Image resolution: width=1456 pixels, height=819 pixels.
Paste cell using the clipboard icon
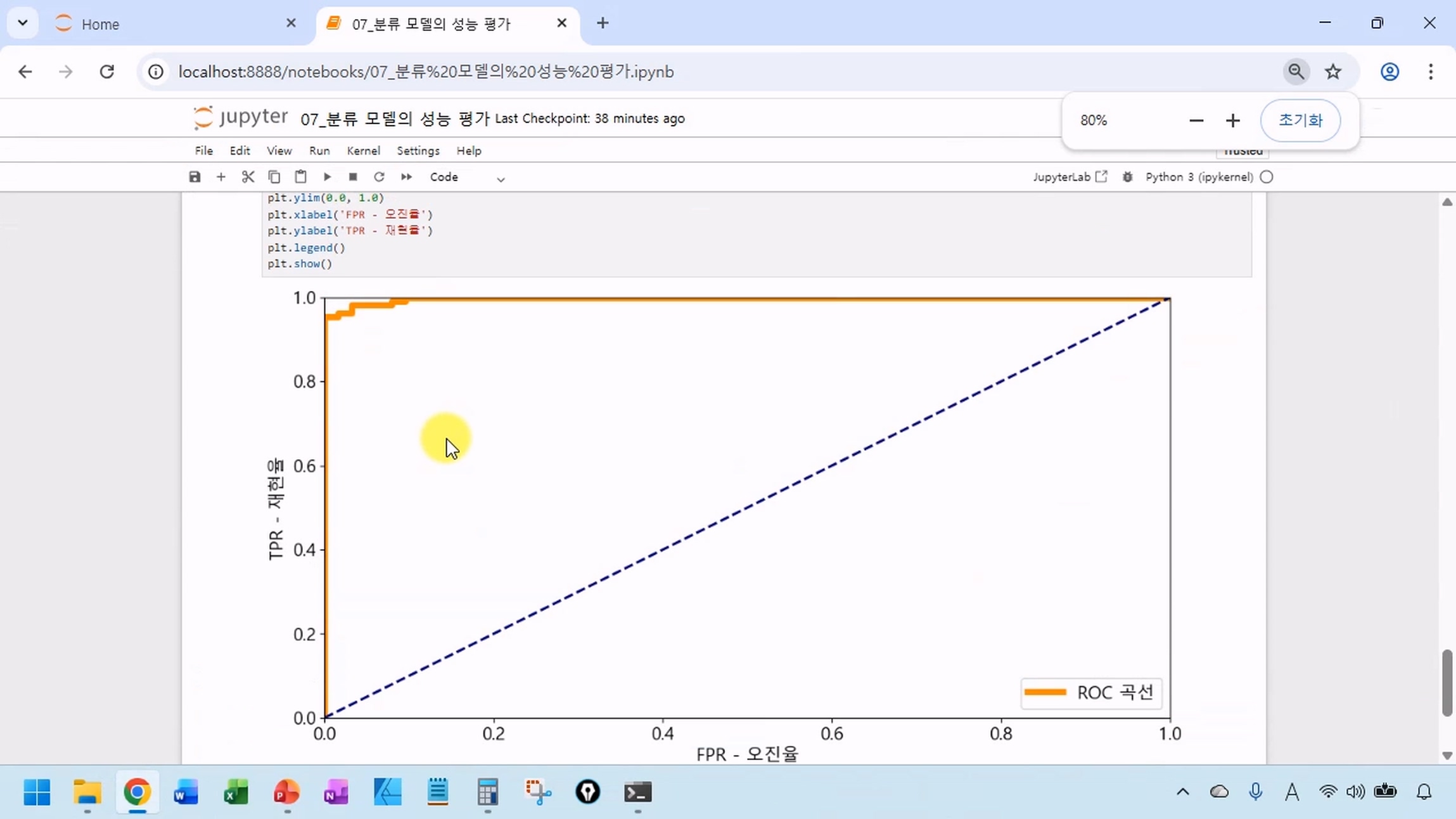point(300,177)
